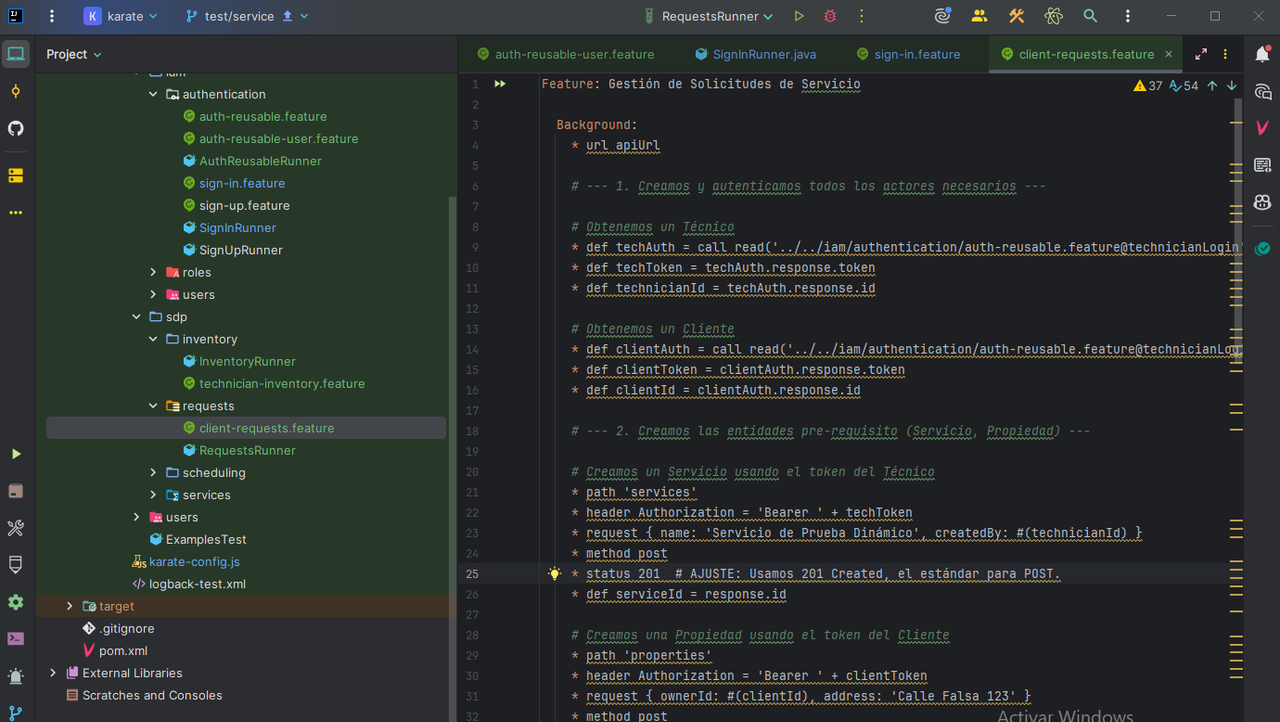Click the Search Everywhere magnifier icon
Screen dimensions: 1280x722
[x=1090, y=16]
